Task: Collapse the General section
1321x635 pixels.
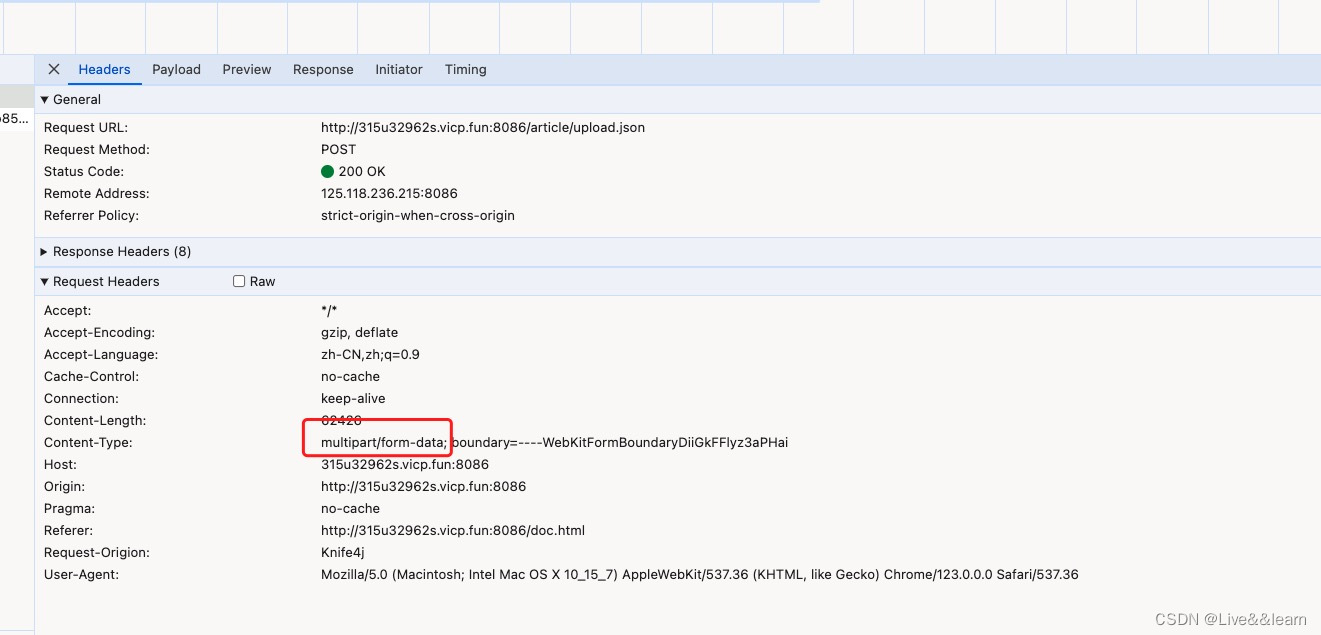Action: coord(71,99)
